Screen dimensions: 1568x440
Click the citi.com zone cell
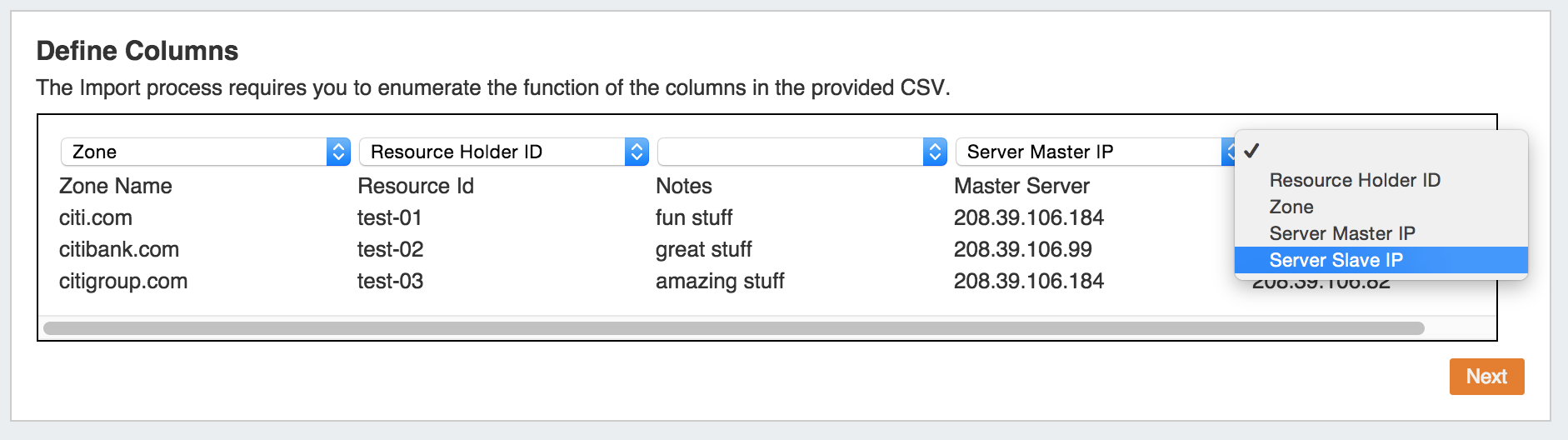[x=96, y=217]
